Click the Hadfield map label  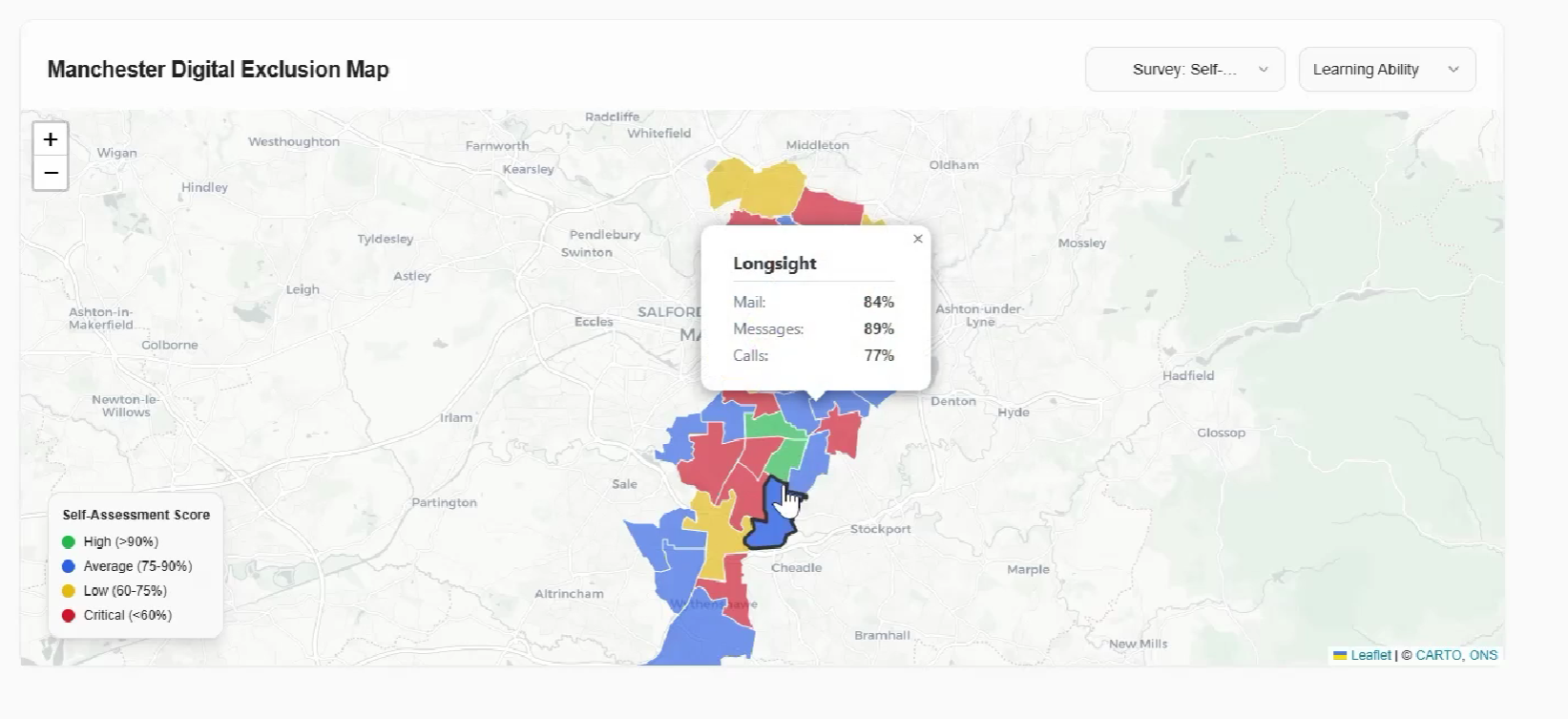pyautogui.click(x=1188, y=375)
